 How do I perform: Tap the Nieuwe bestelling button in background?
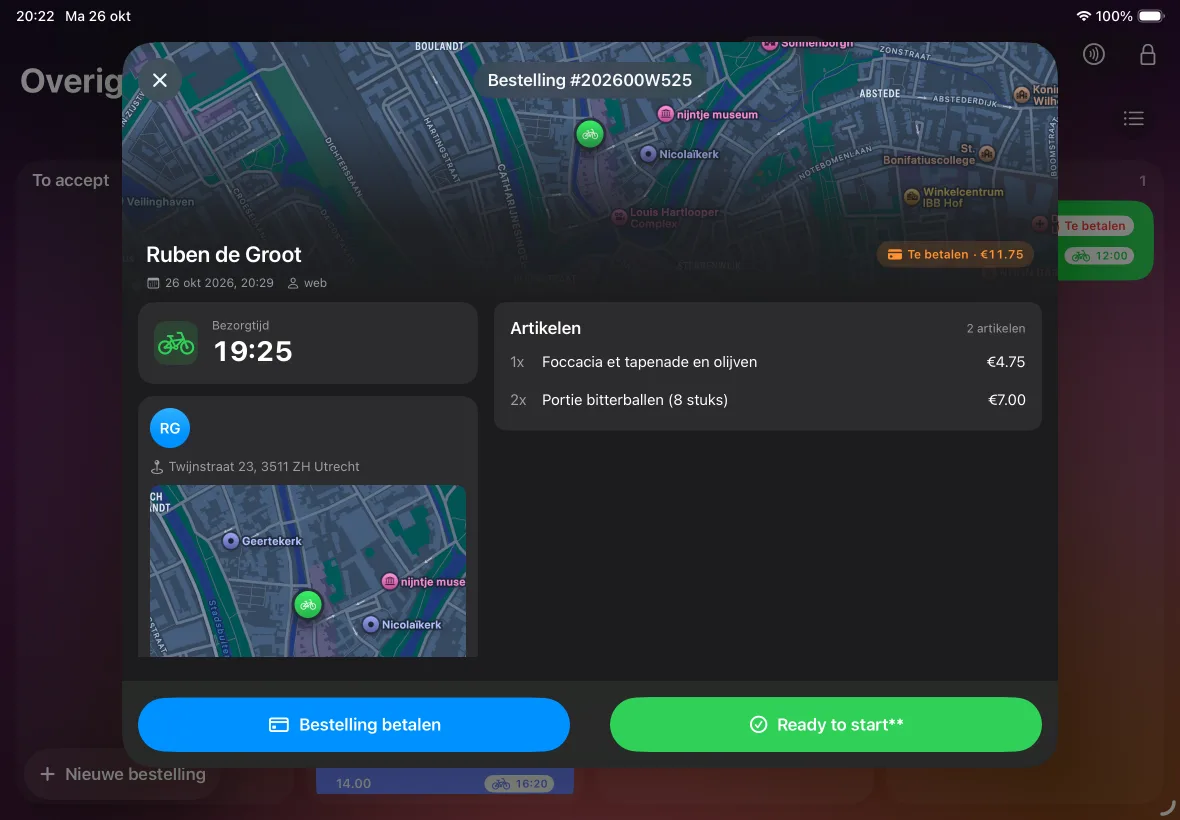point(123,774)
